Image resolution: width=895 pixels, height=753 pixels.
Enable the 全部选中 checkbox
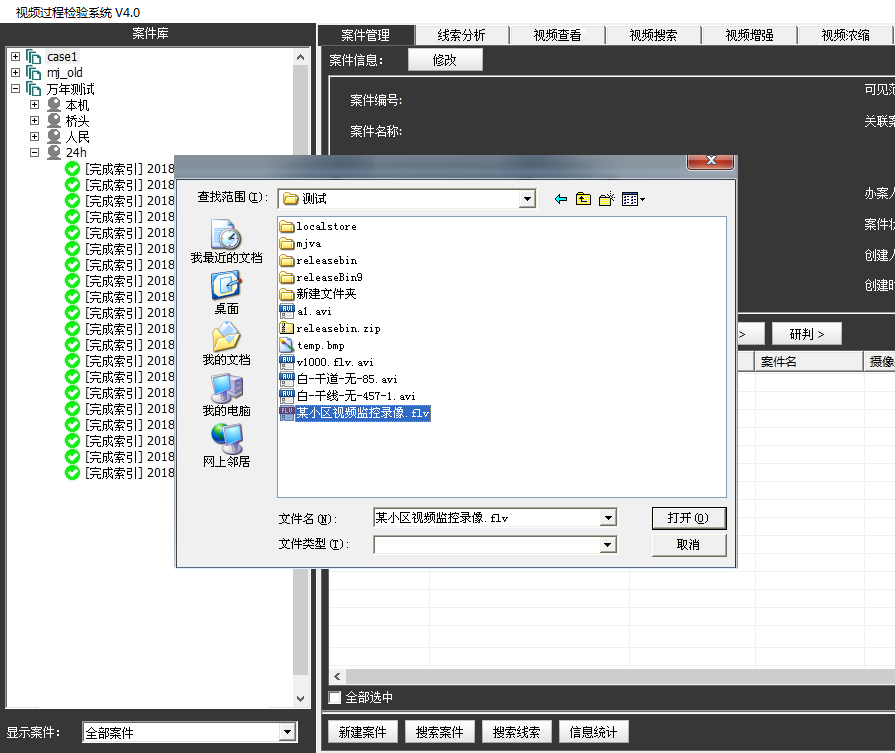point(335,697)
